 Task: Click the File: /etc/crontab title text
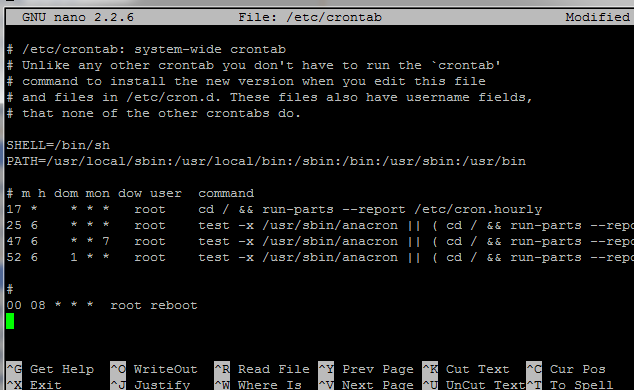pos(310,17)
